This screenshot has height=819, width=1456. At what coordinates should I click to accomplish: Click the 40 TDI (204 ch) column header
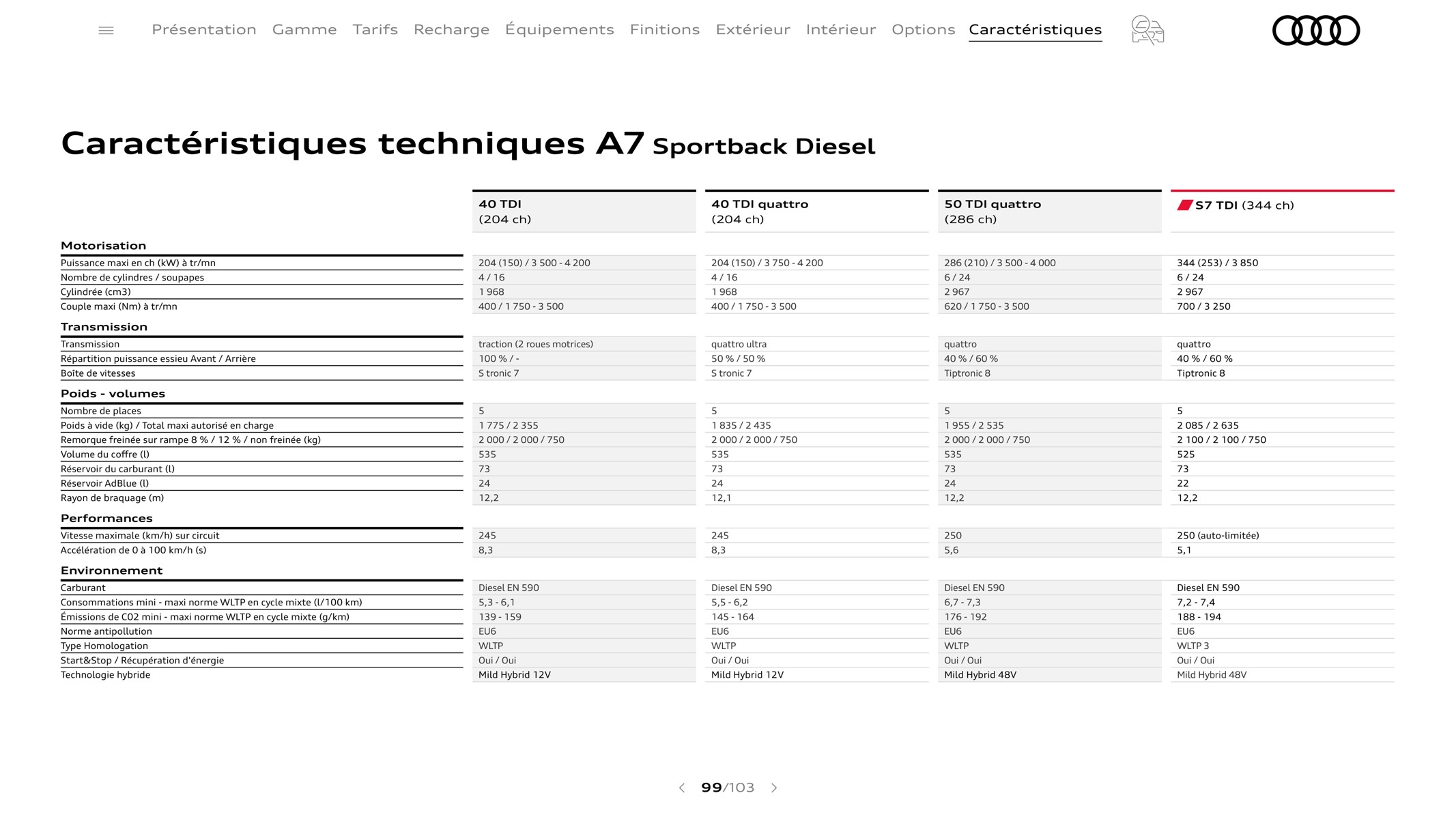click(x=584, y=212)
